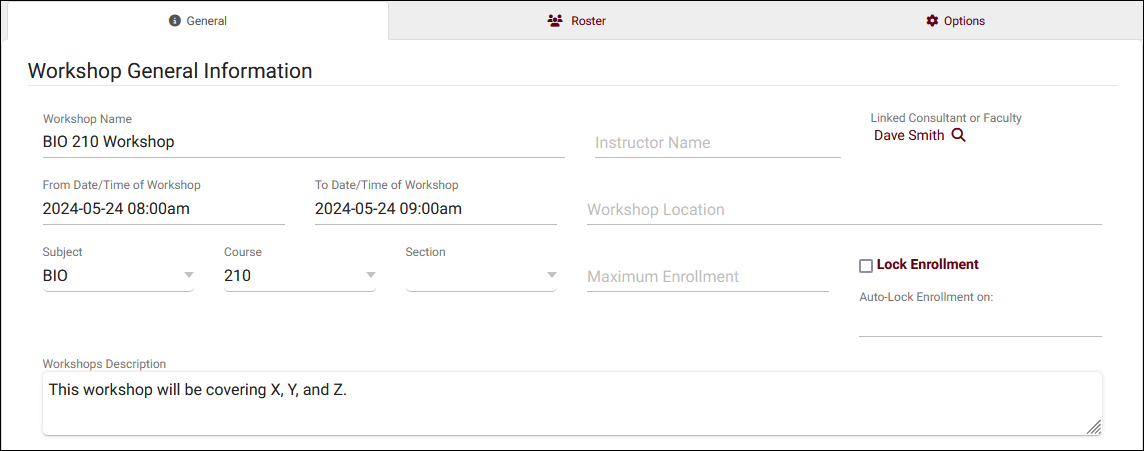1144x451 pixels.
Task: Edit the From Date/Time of Workshop field
Action: point(163,209)
